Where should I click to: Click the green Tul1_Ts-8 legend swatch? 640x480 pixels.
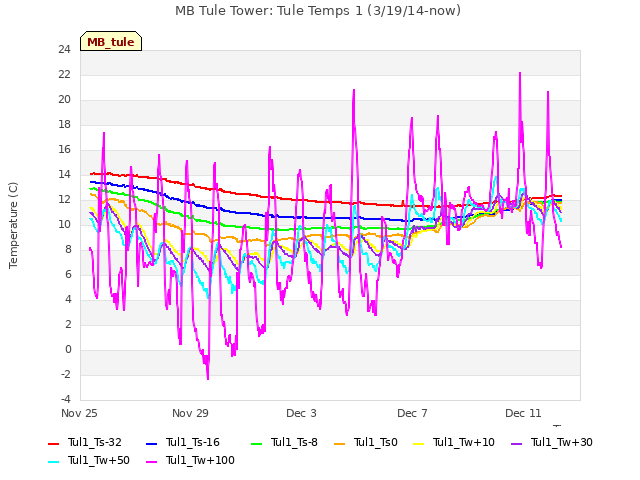[x=256, y=443]
